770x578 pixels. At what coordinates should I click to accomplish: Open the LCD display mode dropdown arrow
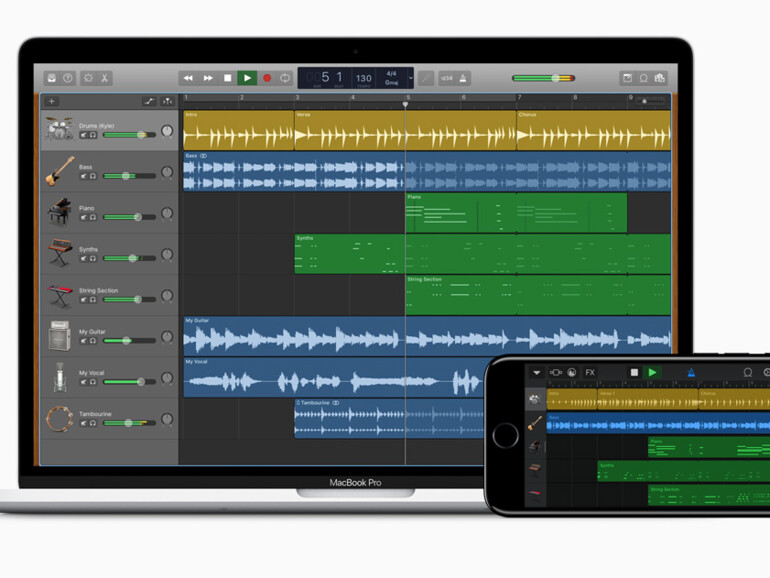tap(410, 78)
